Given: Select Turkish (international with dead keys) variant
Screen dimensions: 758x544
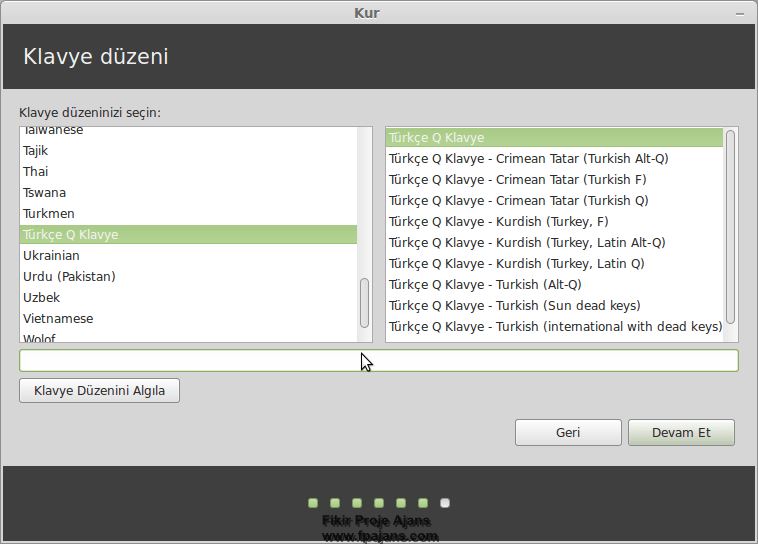Looking at the screenshot, I should click(554, 327).
